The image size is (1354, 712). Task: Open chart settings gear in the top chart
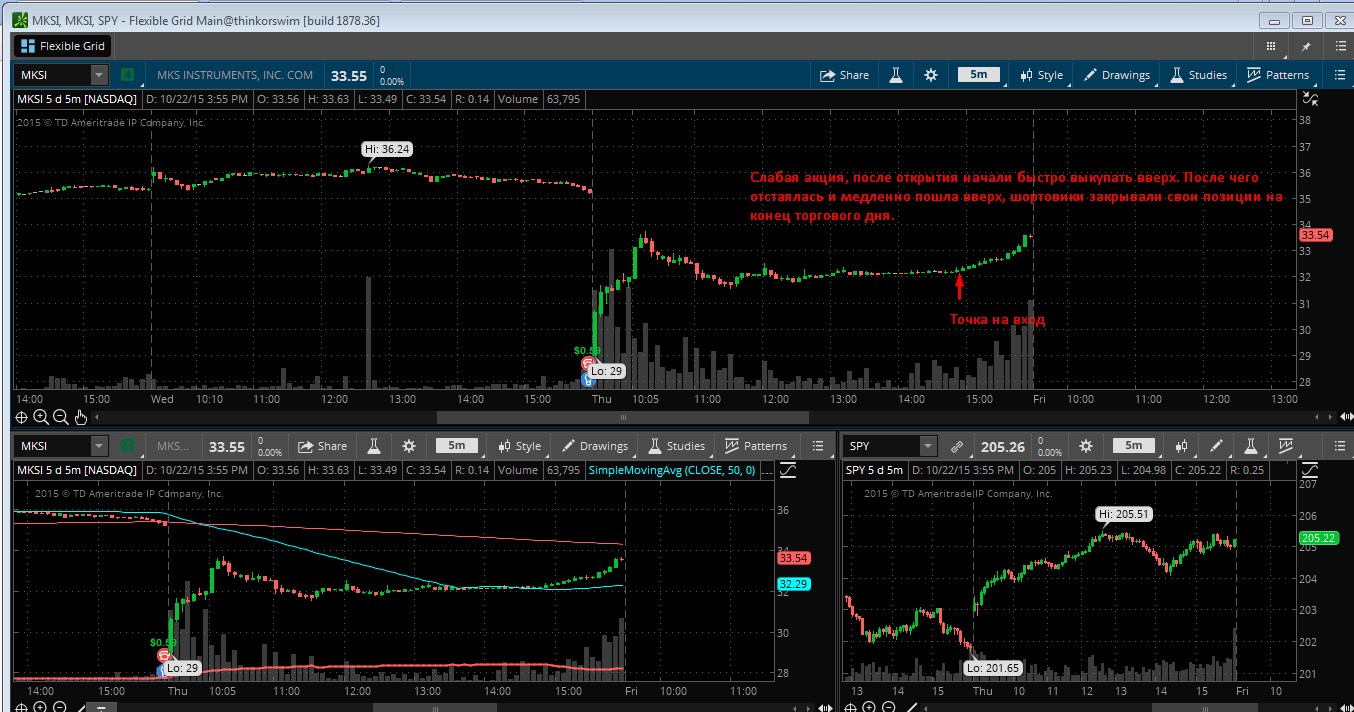point(931,75)
